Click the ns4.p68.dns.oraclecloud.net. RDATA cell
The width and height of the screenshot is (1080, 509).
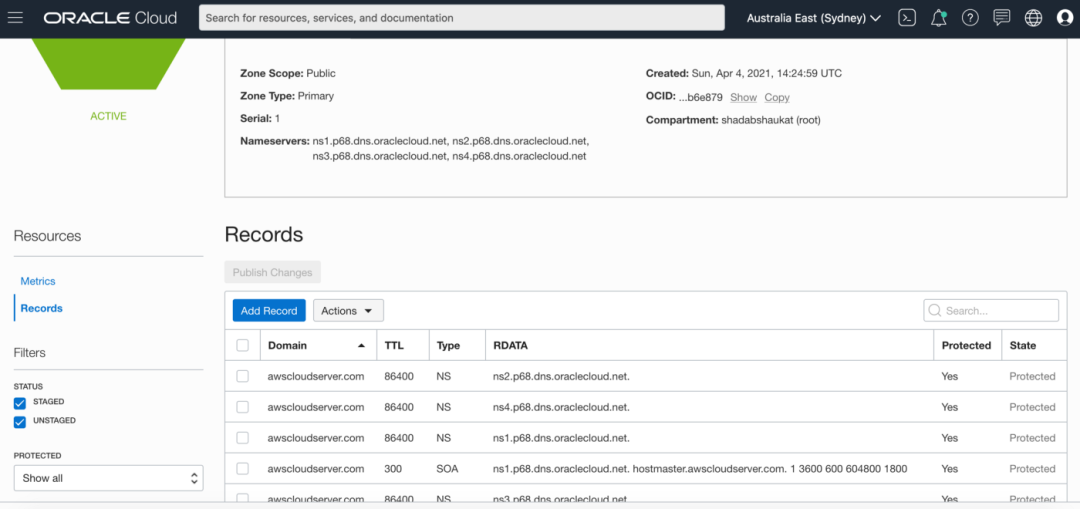561,407
